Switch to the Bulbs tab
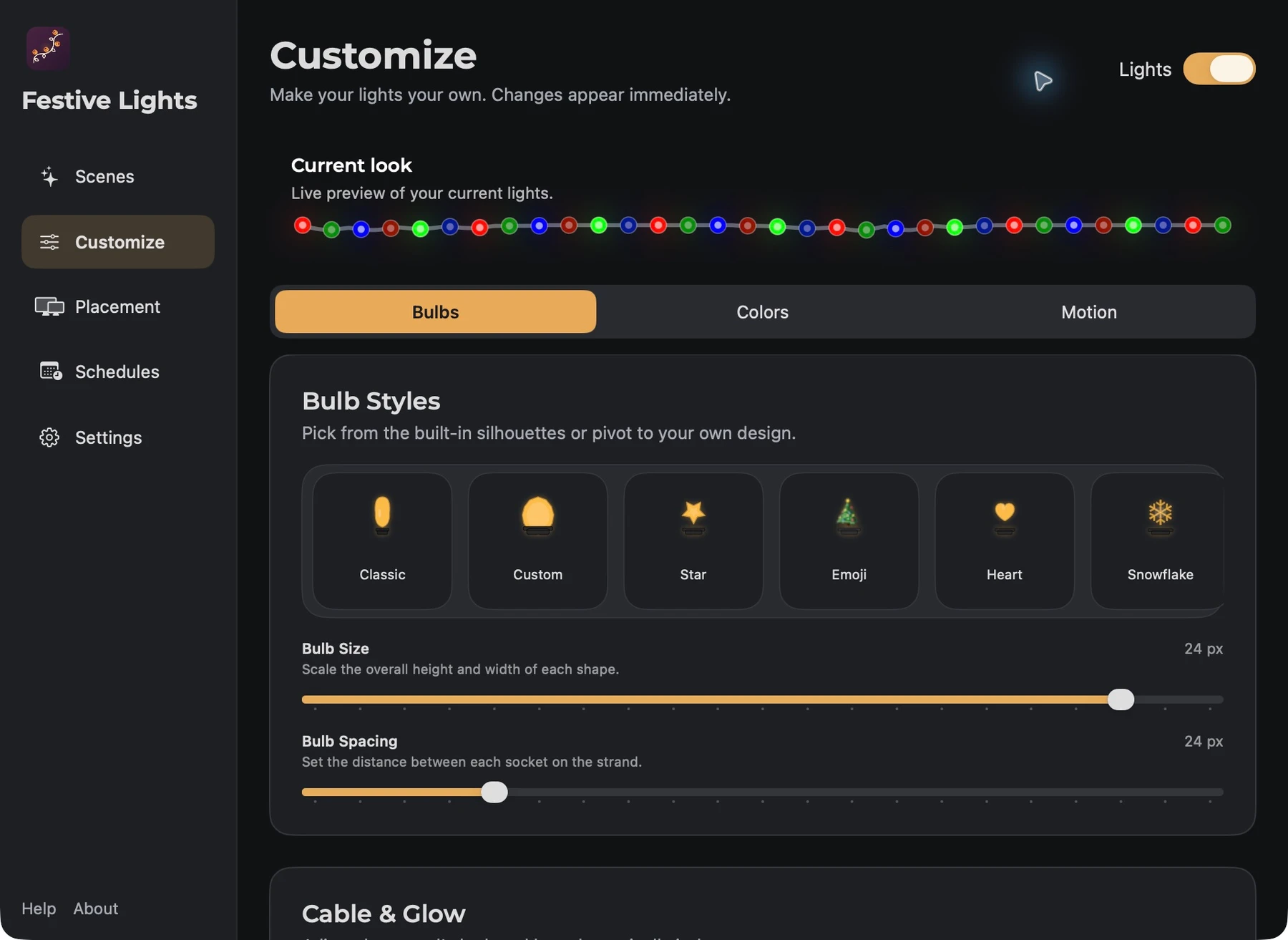 coord(435,311)
